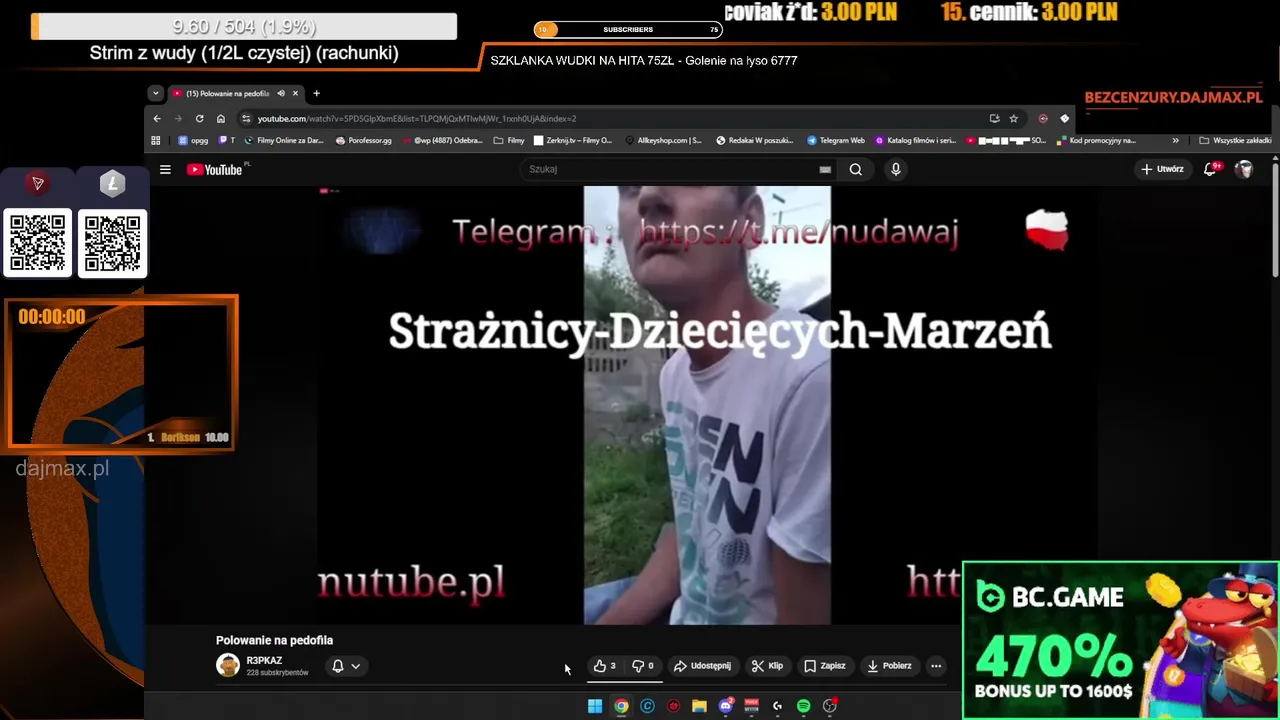Go back with the browser back arrow
This screenshot has height=720, width=1280.
pyautogui.click(x=157, y=118)
